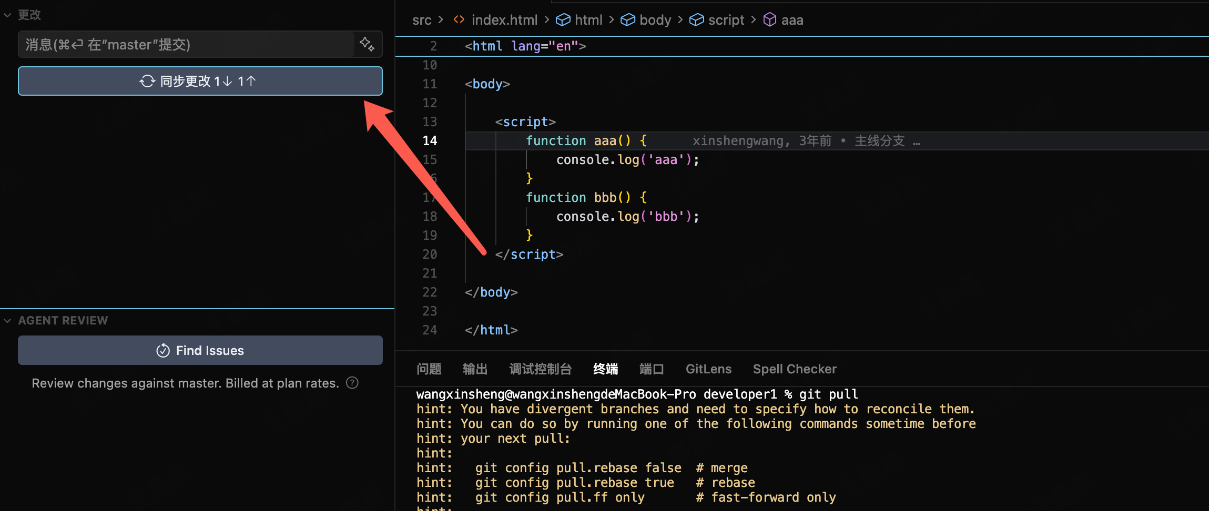The width and height of the screenshot is (1209, 511).
Task: Click the orange HTML file icon in breadcrumb
Action: point(459,20)
